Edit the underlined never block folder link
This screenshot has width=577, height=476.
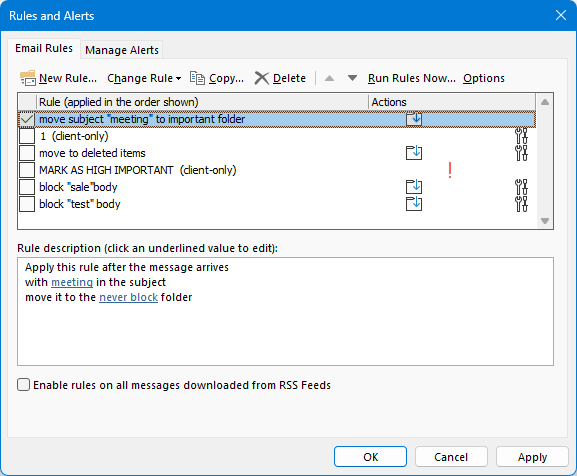(x=128, y=297)
